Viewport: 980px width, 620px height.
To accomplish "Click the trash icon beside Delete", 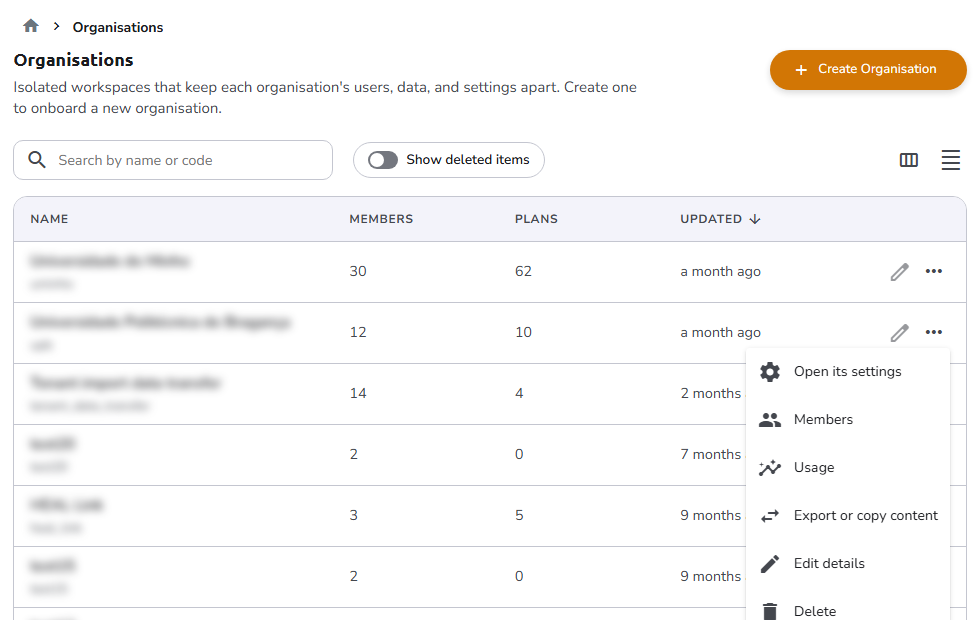I will tap(769, 611).
